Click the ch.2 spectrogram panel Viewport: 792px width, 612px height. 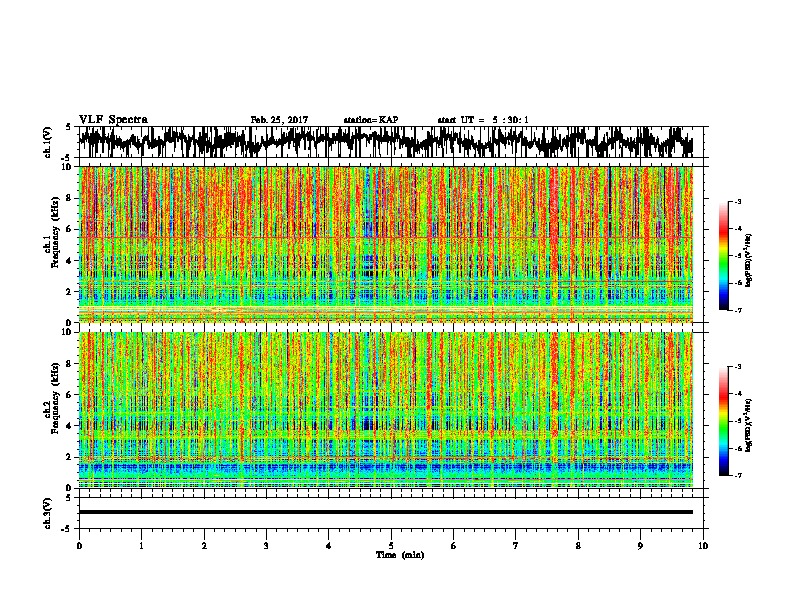(x=386, y=410)
